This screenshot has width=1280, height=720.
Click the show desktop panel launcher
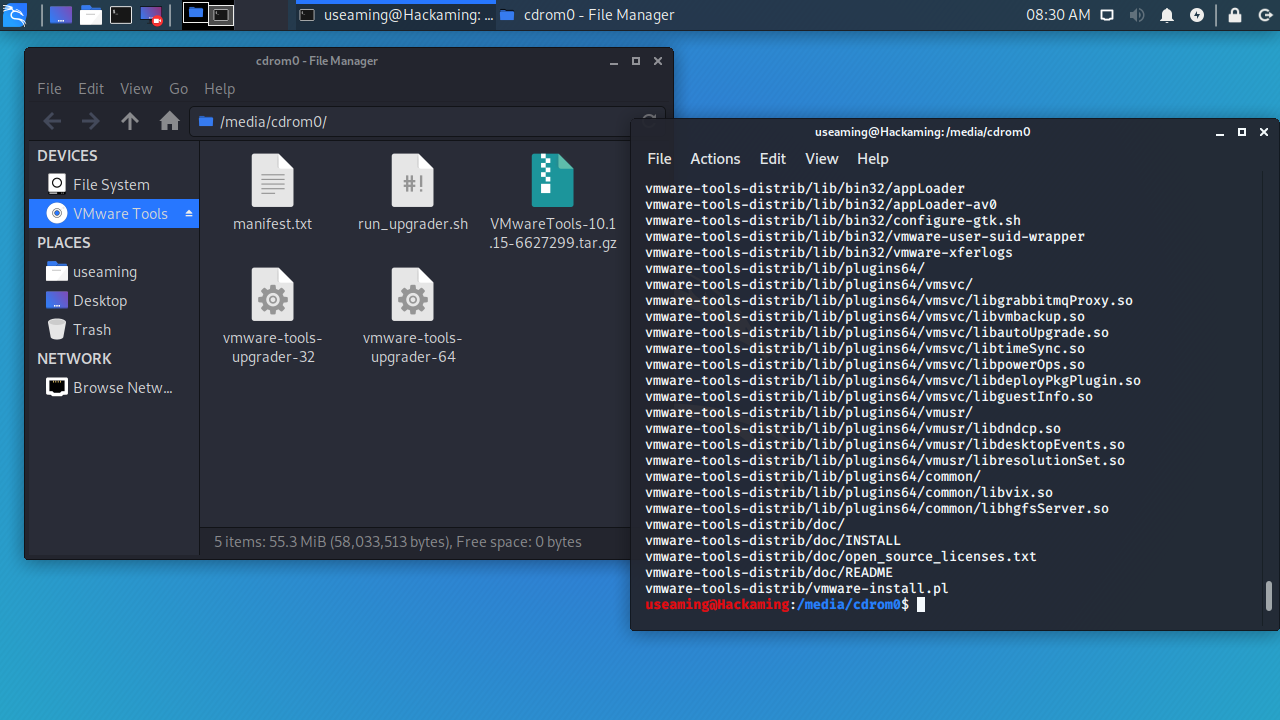[x=61, y=15]
